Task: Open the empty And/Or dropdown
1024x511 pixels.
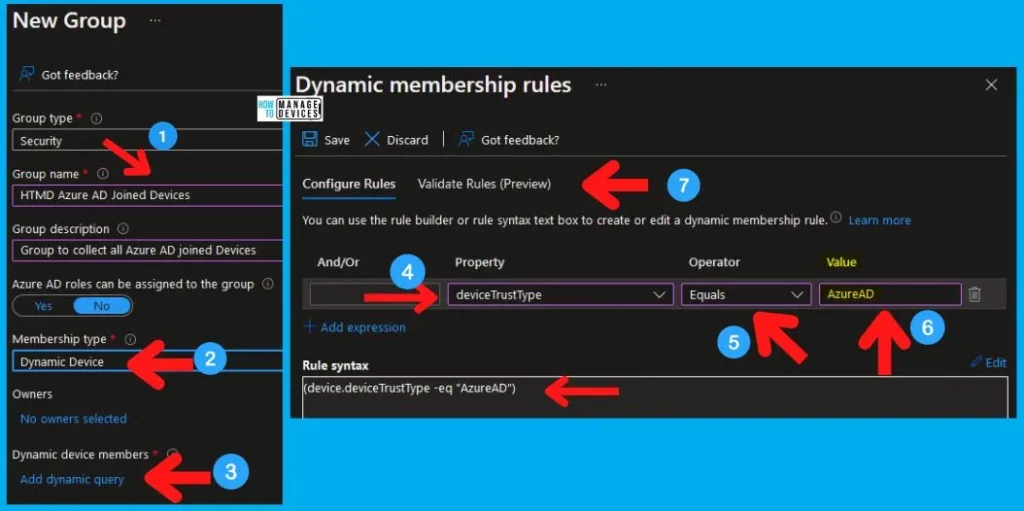Action: [374, 295]
